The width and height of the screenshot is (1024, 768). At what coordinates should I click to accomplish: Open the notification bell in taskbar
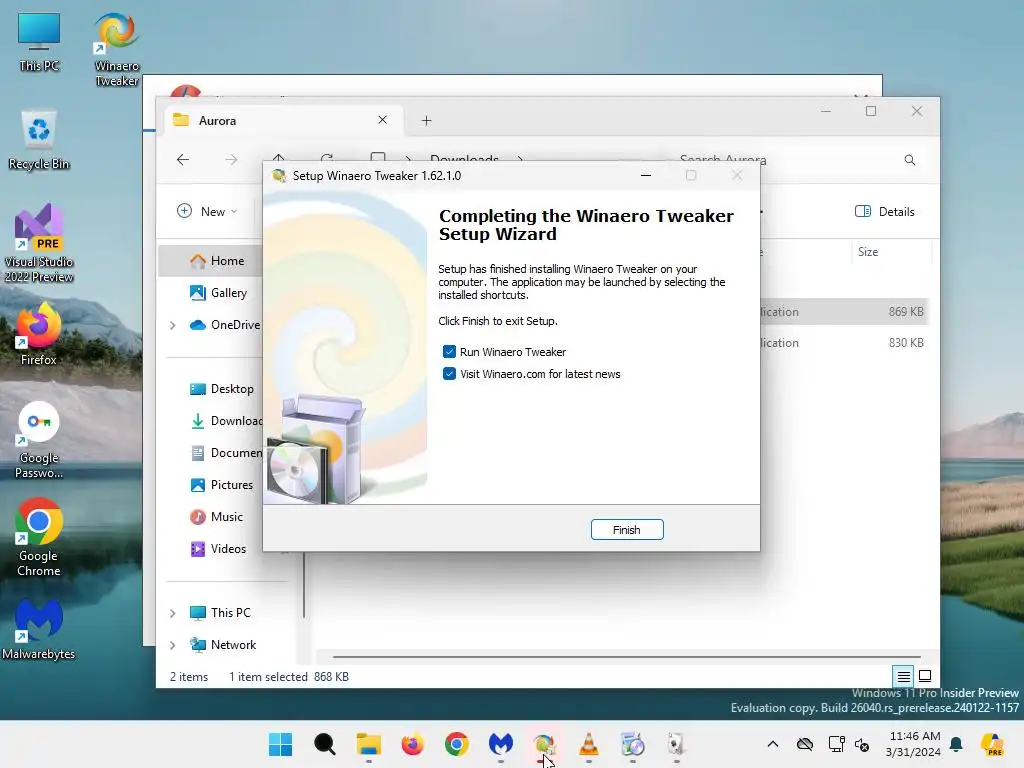pos(956,744)
